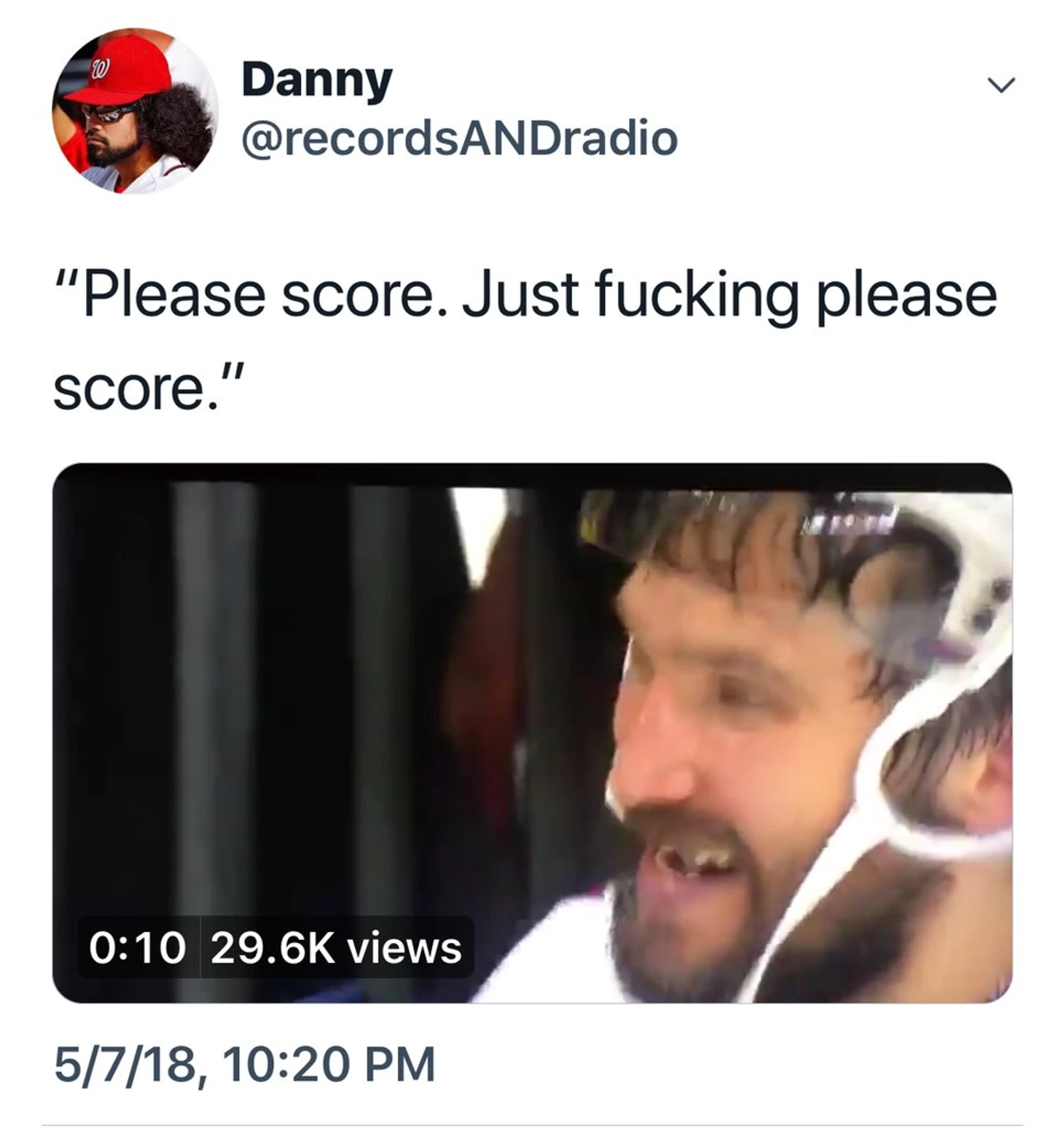This screenshot has height=1128, width=1064.
Task: Visit the @recordsANDradio handle link
Action: click(x=459, y=138)
